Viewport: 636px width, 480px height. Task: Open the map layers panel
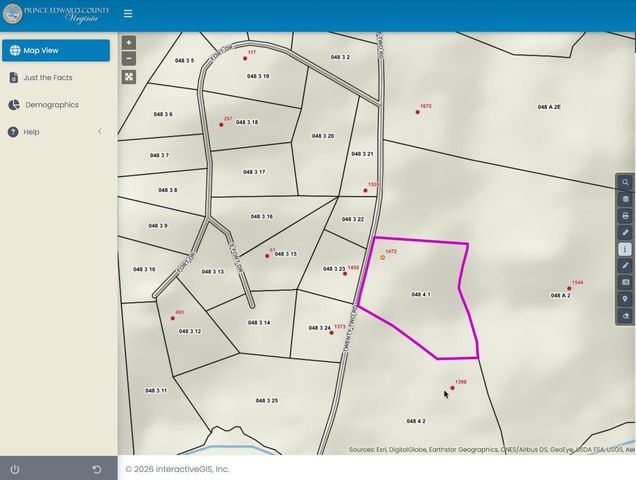coord(625,199)
